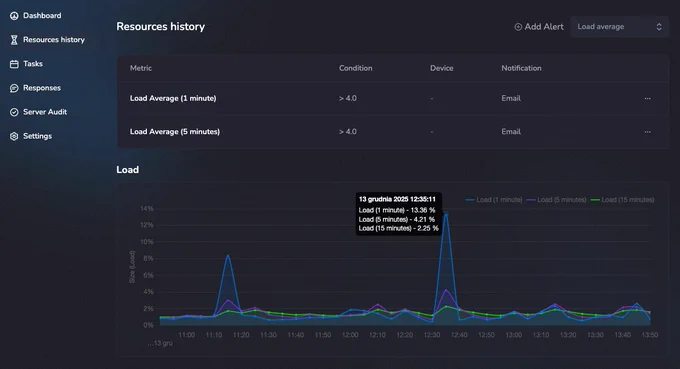Click the 14% label on load axis

[x=147, y=209]
